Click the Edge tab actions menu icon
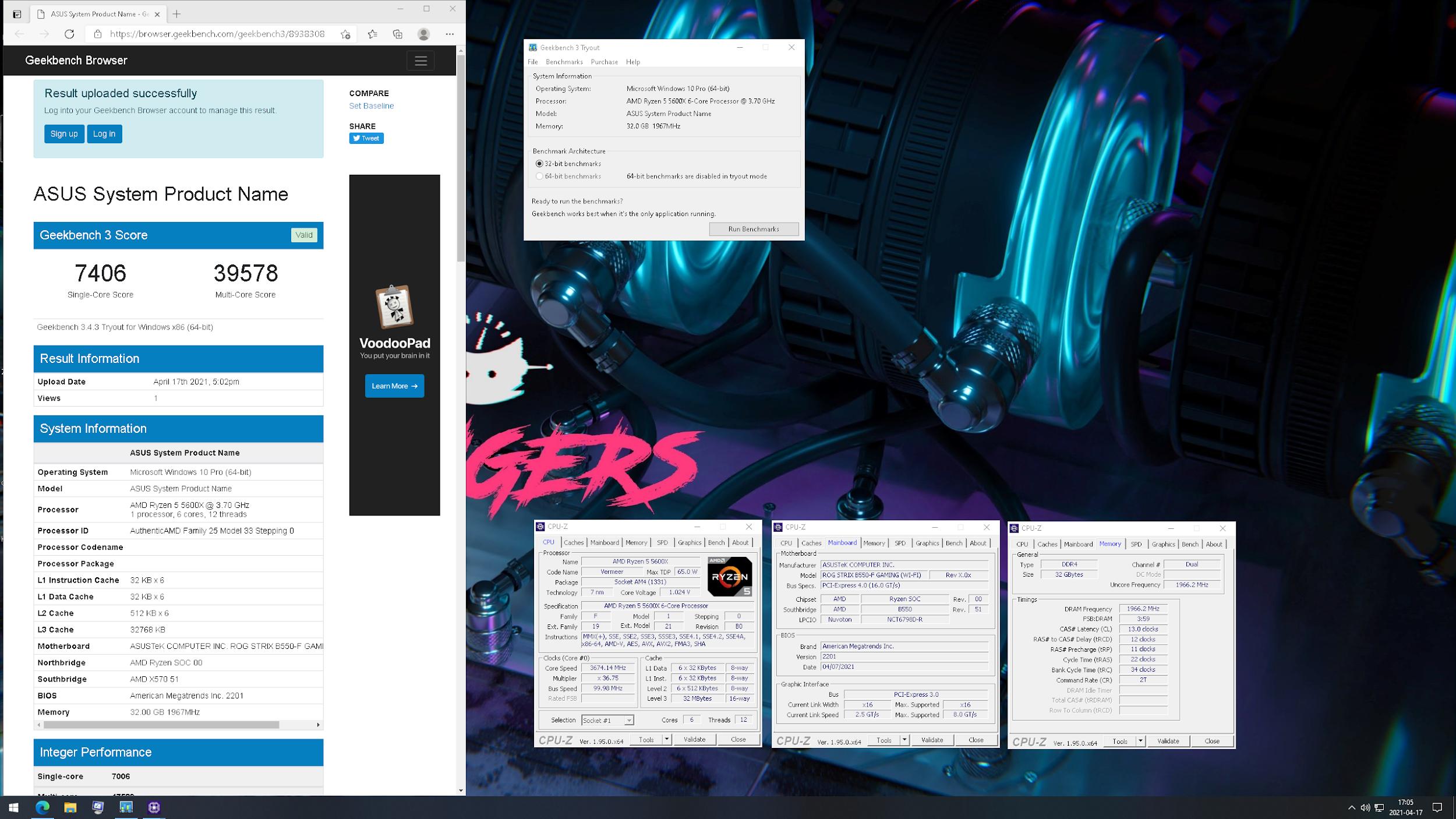The image size is (1456, 819). tap(17, 14)
